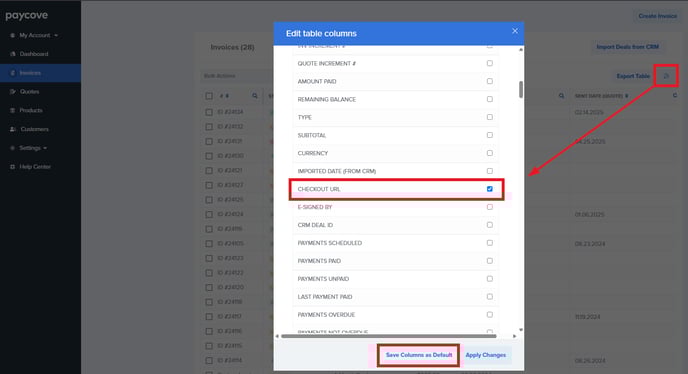688x374 pixels.
Task: Click the PAYMENTS OVERDUE label text
Action: 326,315
